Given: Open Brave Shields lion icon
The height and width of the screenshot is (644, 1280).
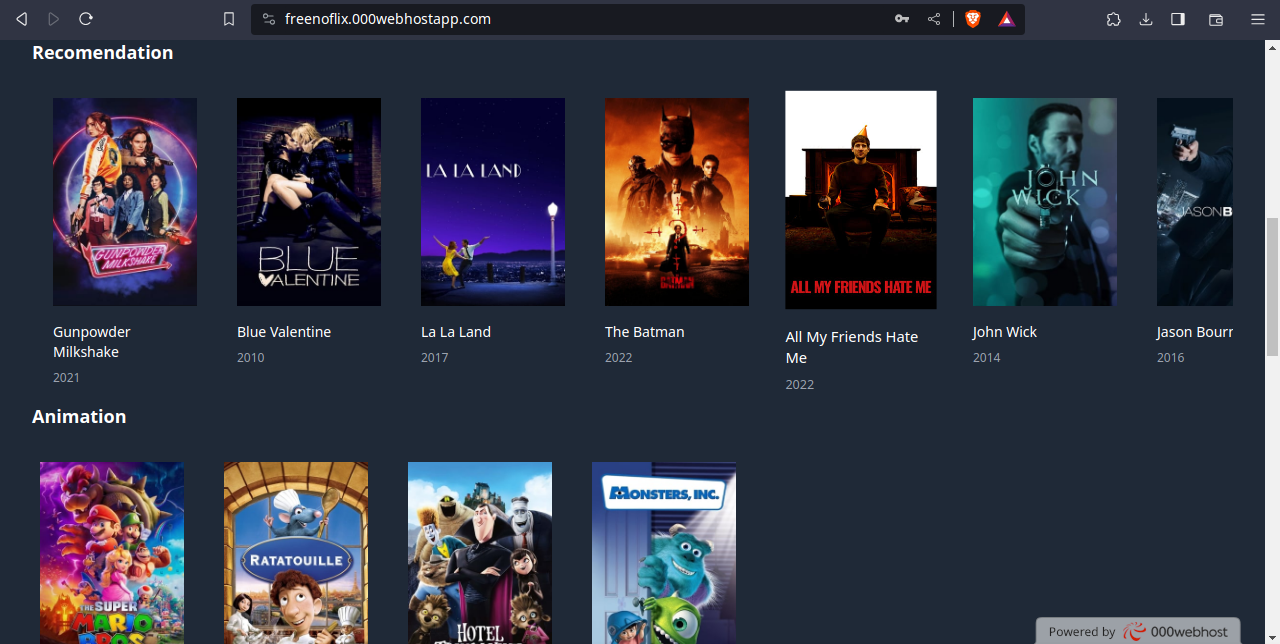Looking at the screenshot, I should tap(973, 19).
